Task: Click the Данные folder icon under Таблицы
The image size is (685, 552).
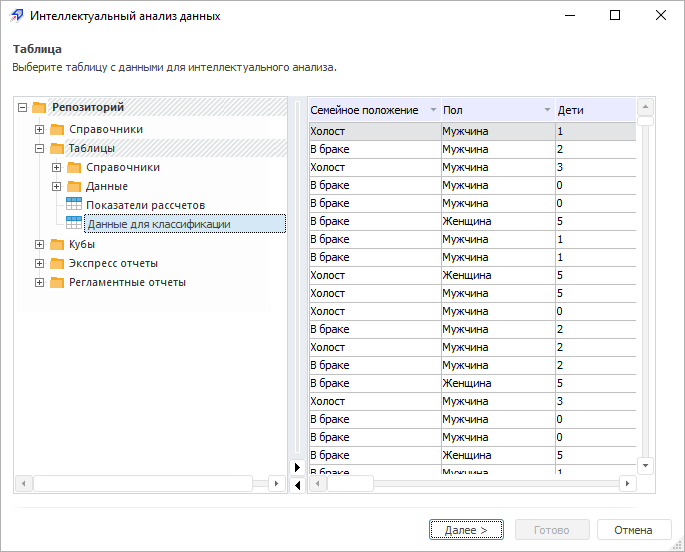Action: click(x=74, y=187)
